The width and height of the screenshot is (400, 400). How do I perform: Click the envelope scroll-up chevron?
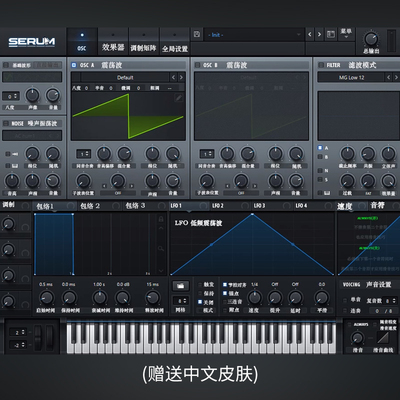pos(161,228)
